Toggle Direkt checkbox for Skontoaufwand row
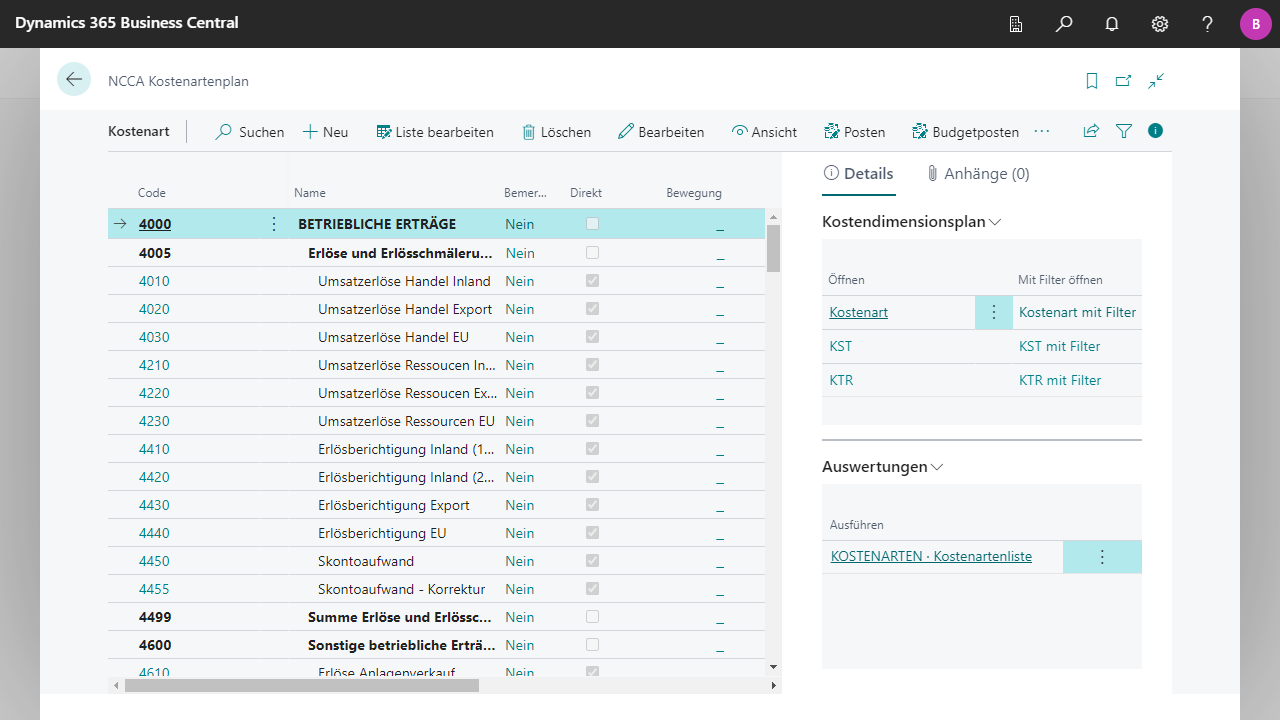1280x720 pixels. [593, 561]
